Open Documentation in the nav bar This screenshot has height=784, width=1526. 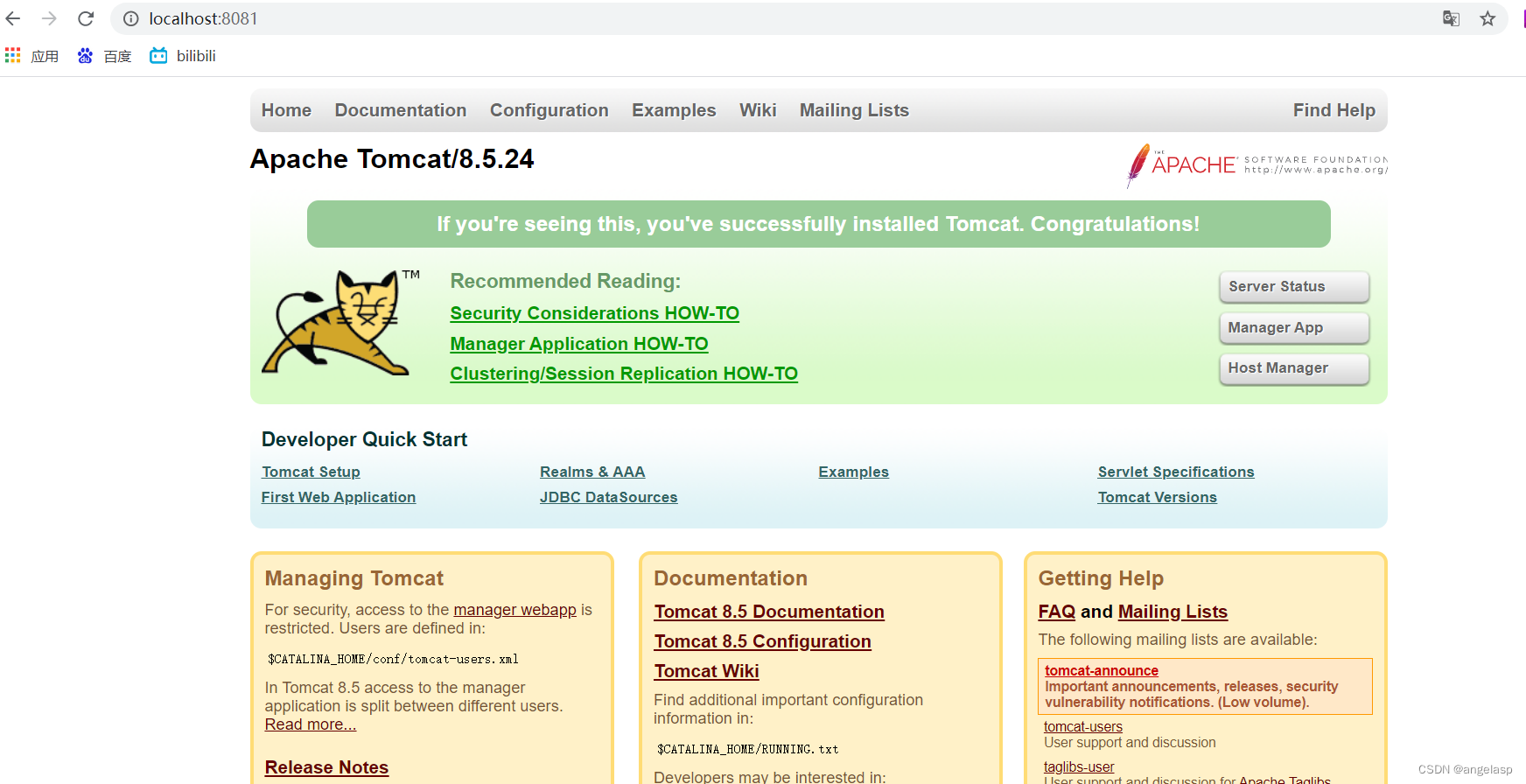401,110
